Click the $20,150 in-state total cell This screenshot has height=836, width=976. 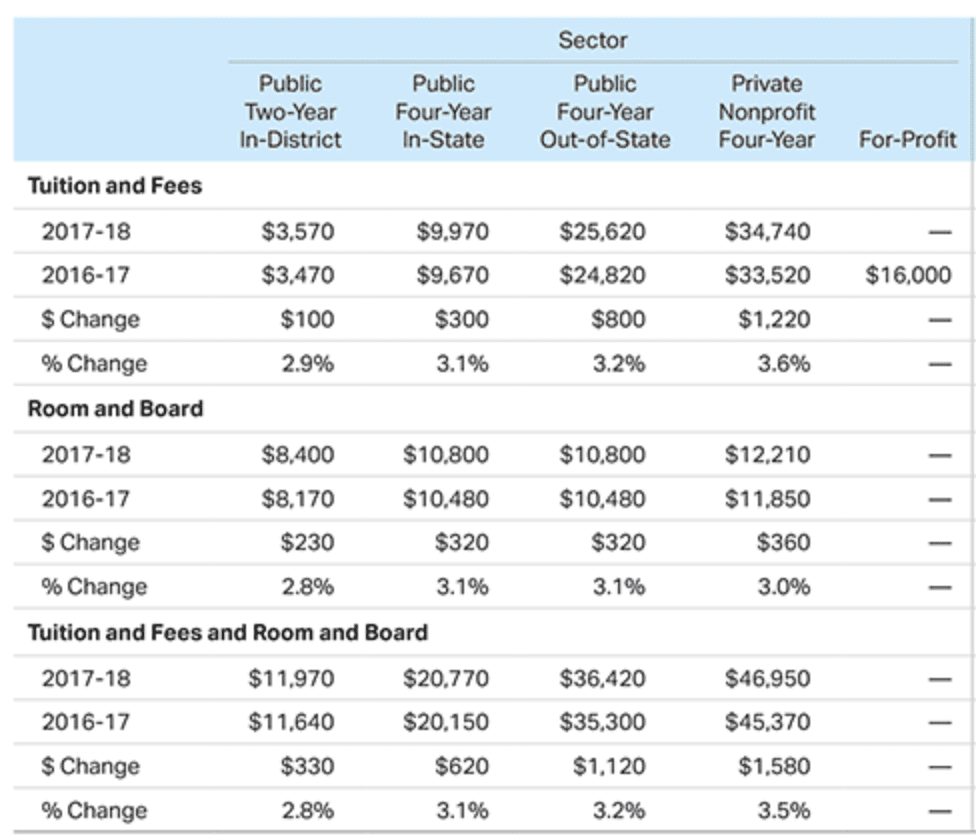[446, 722]
